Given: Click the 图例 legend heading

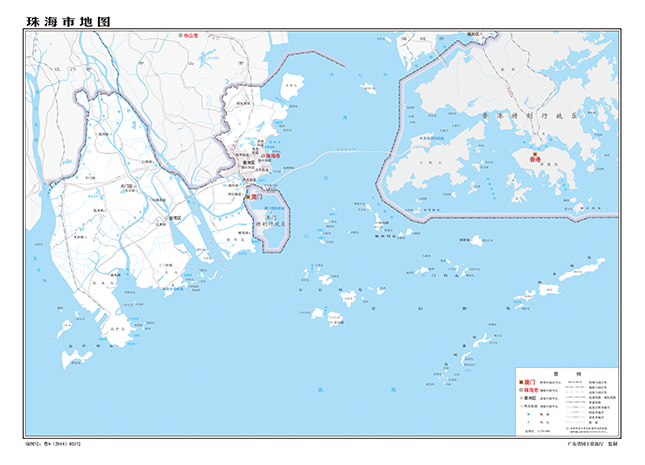Looking at the screenshot, I should point(568,374).
